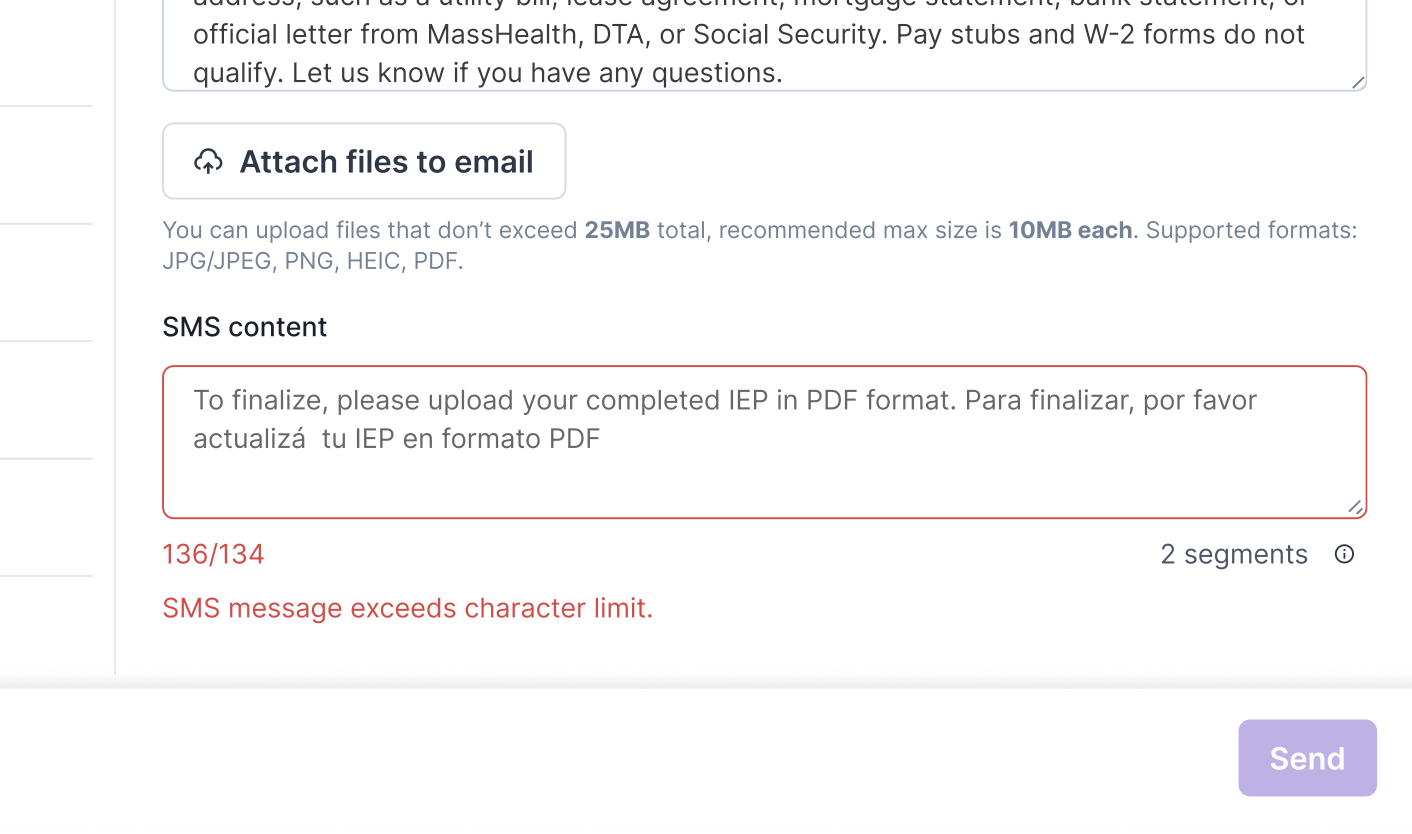Screen dimensions: 1412x834
Task: Focus the SMS content text area
Action: click(x=764, y=470)
